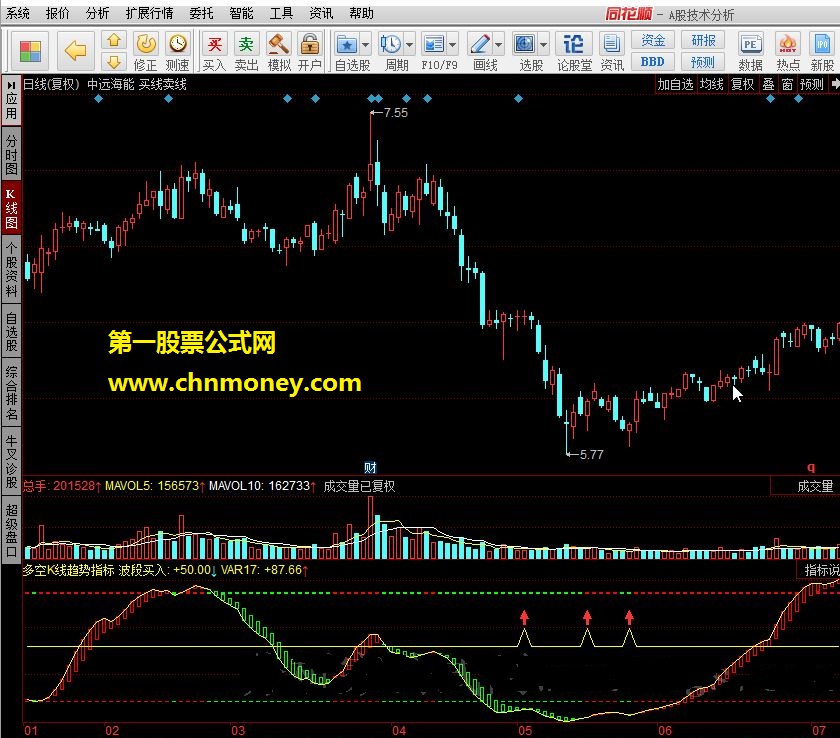Open the 系统 menu

[18, 13]
